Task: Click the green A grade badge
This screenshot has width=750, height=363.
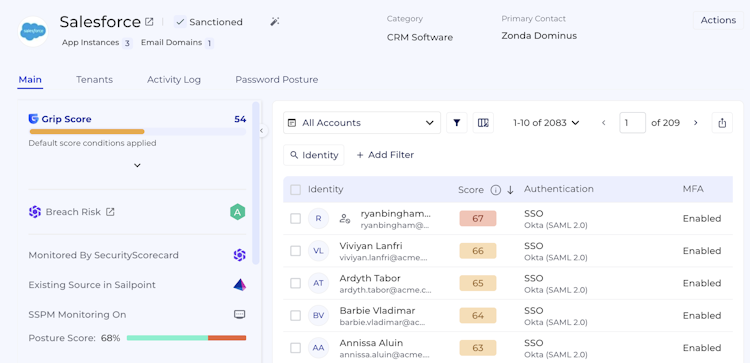Action: 238,212
